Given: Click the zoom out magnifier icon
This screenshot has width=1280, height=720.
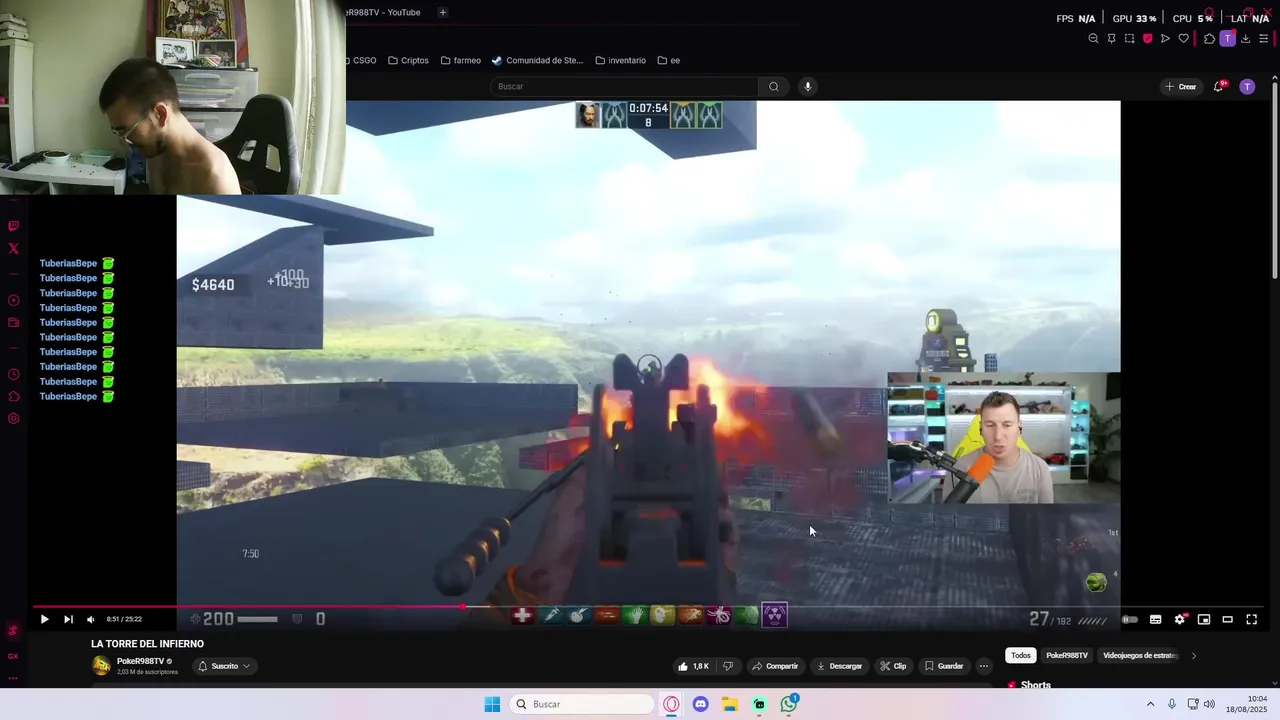Looking at the screenshot, I should pos(1093,38).
